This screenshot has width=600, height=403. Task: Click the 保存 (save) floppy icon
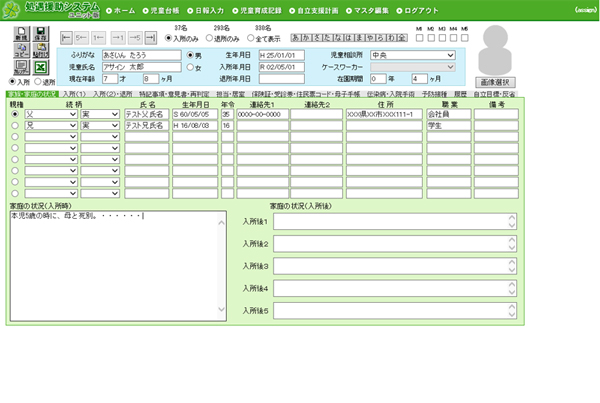click(41, 34)
